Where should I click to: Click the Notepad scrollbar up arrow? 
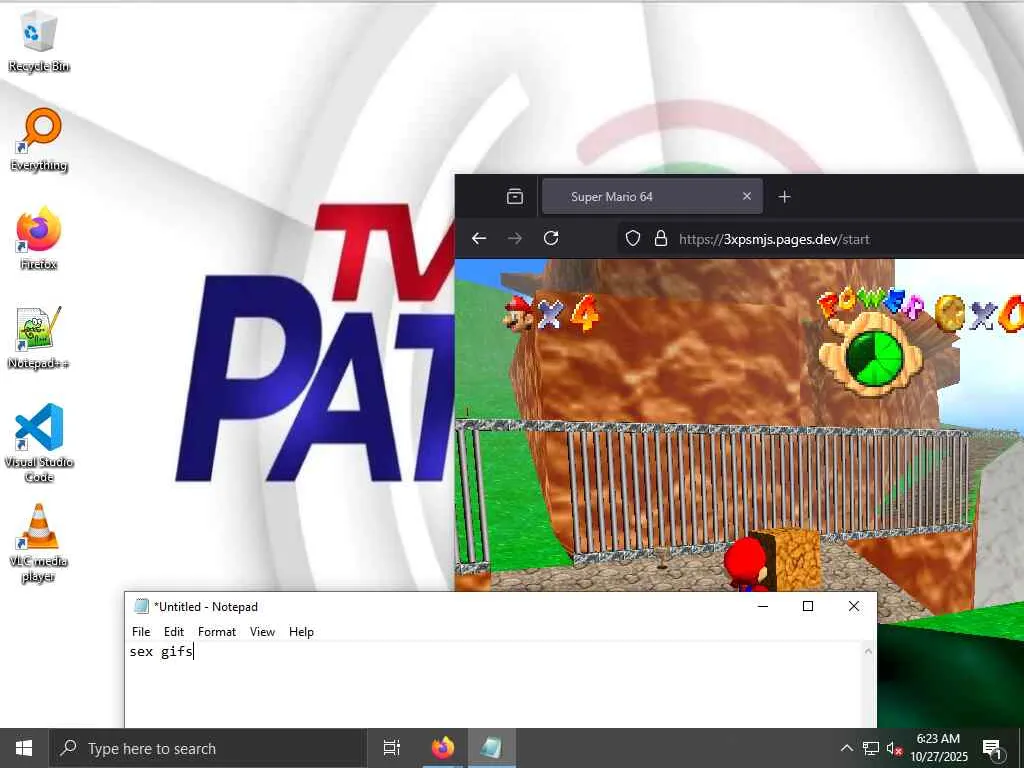868,650
